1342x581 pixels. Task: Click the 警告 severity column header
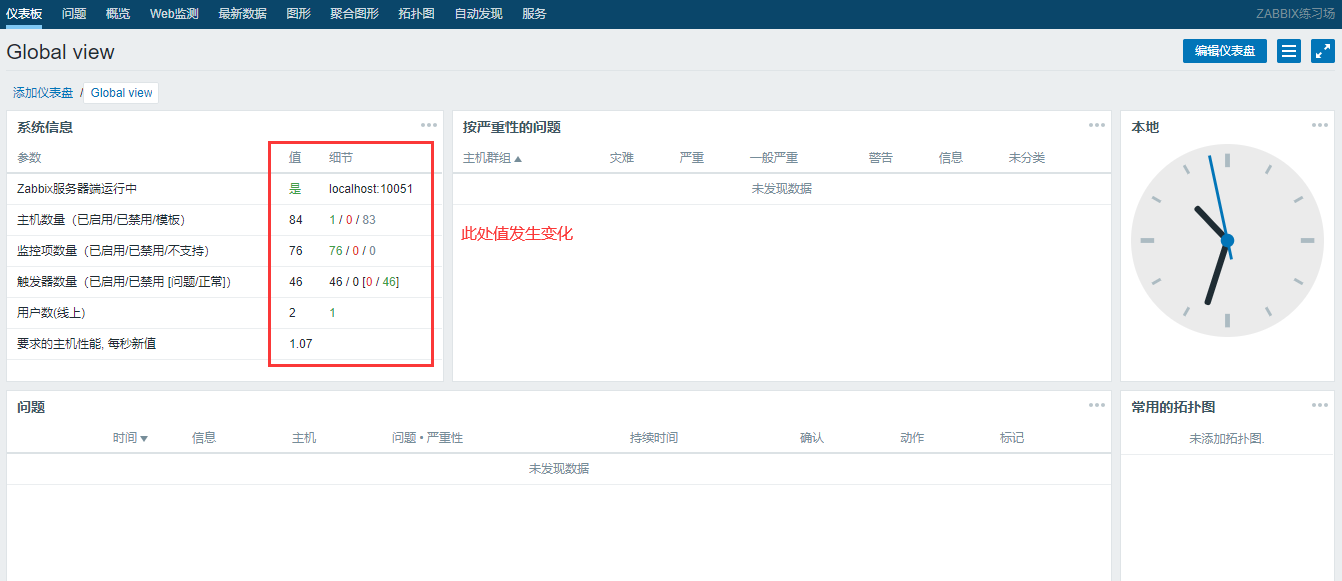[x=881, y=158]
